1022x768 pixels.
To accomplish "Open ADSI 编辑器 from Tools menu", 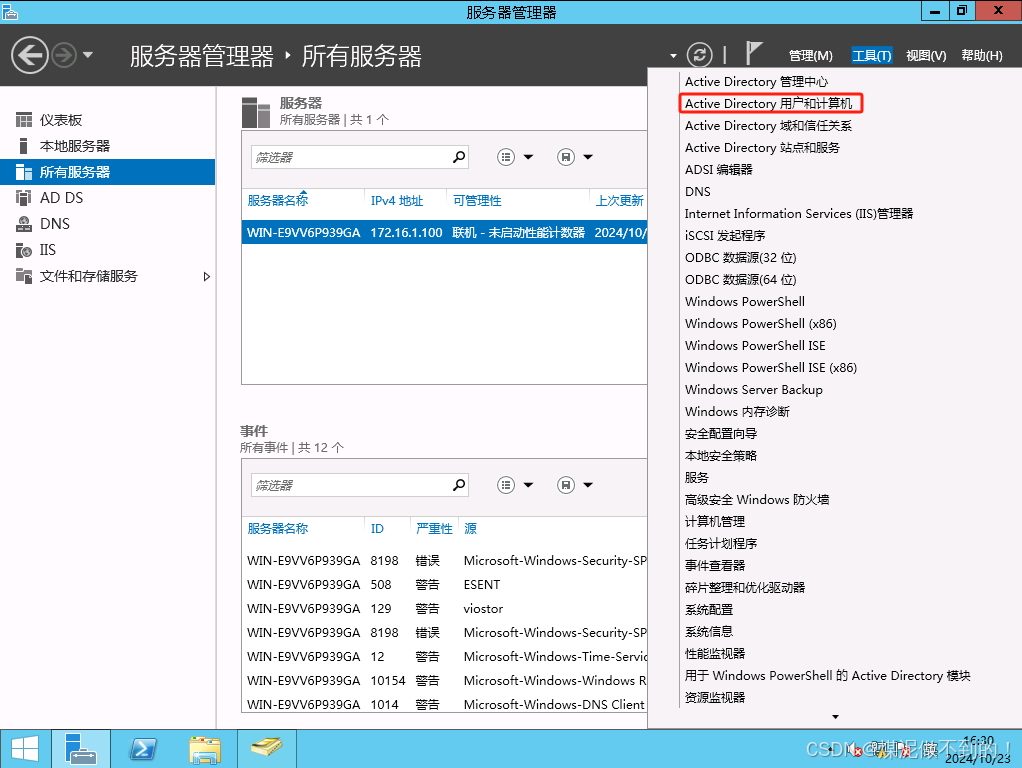I will (718, 170).
